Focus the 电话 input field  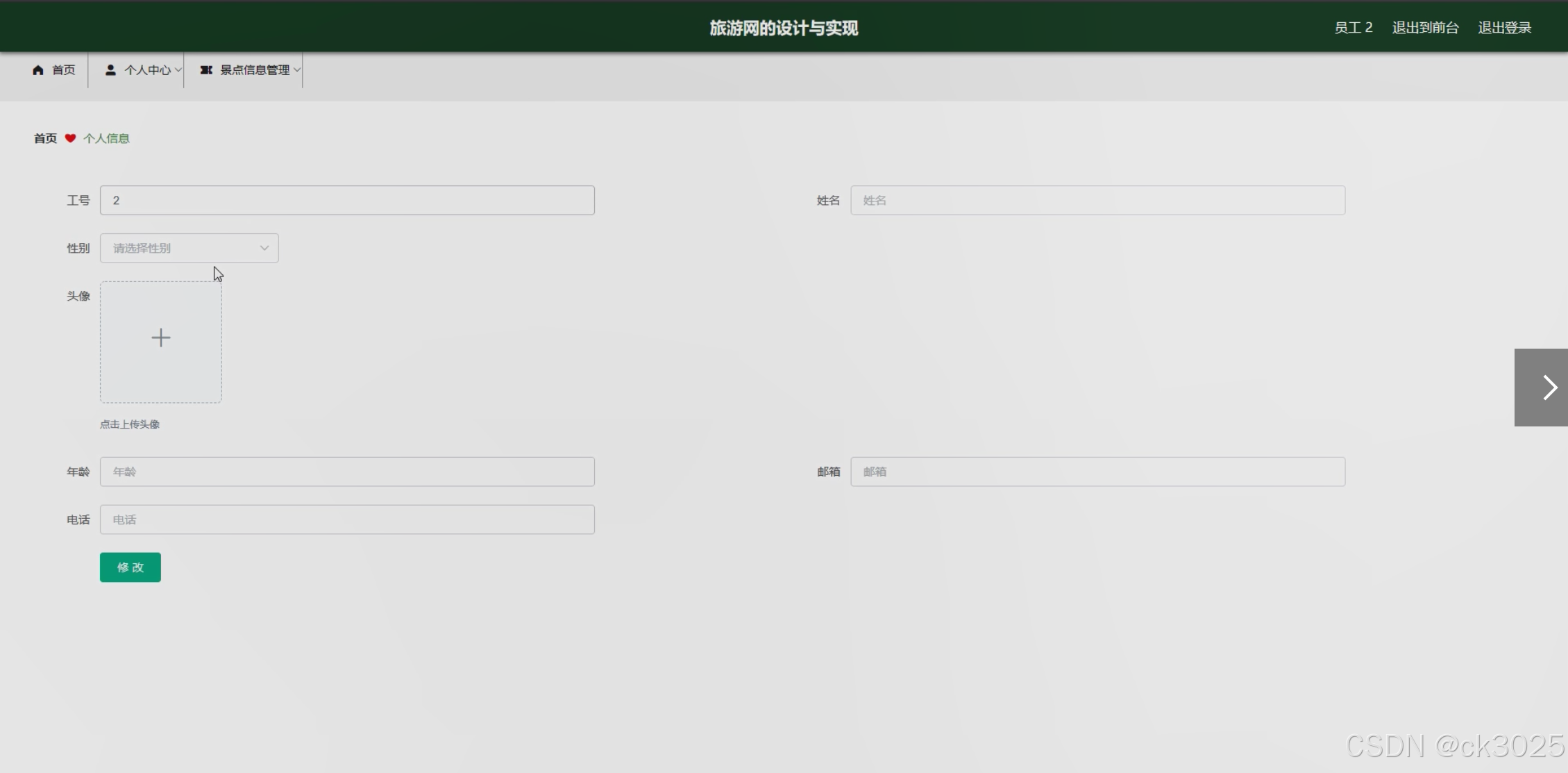click(347, 520)
